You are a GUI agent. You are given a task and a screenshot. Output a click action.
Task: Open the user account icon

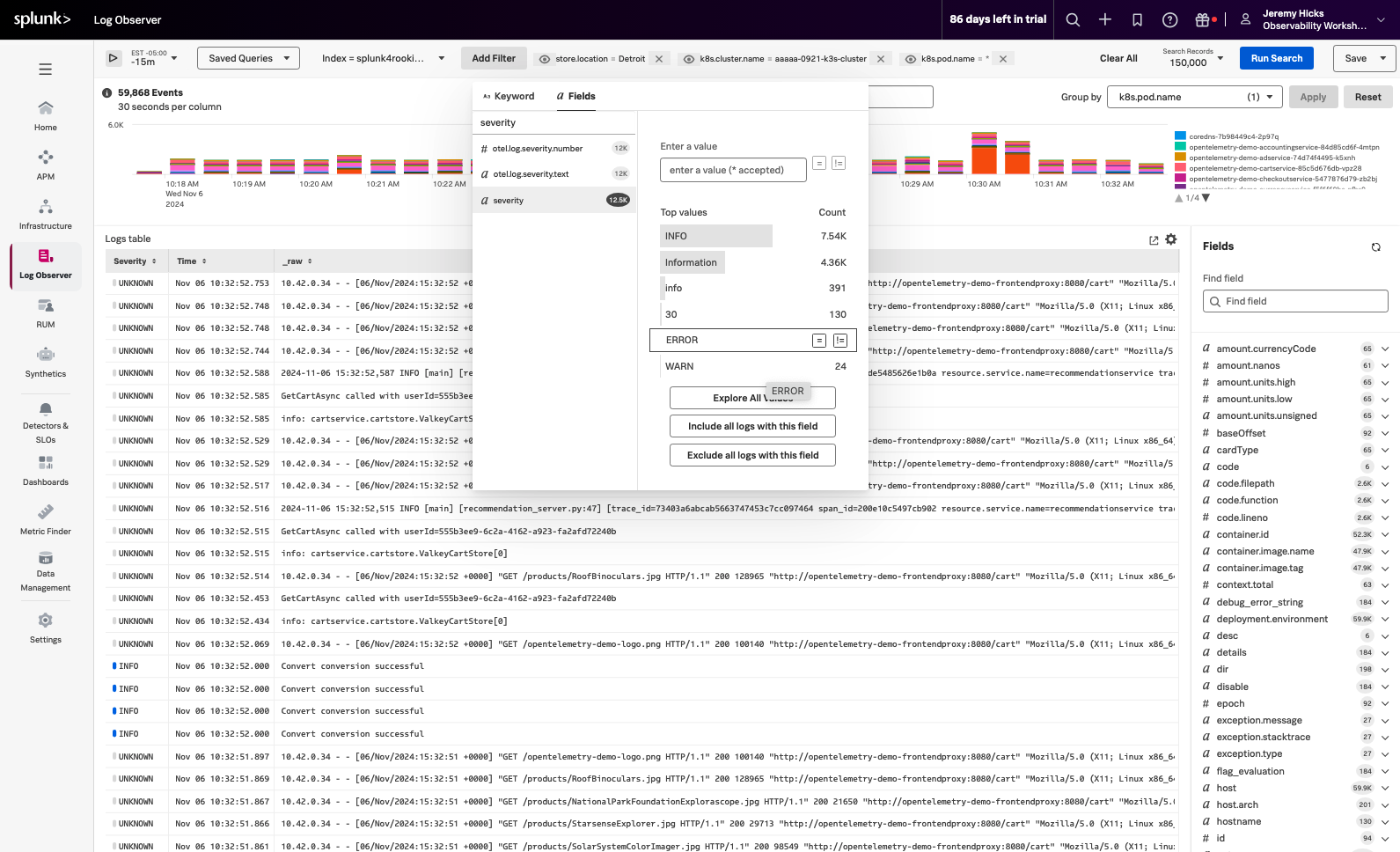tap(1245, 19)
